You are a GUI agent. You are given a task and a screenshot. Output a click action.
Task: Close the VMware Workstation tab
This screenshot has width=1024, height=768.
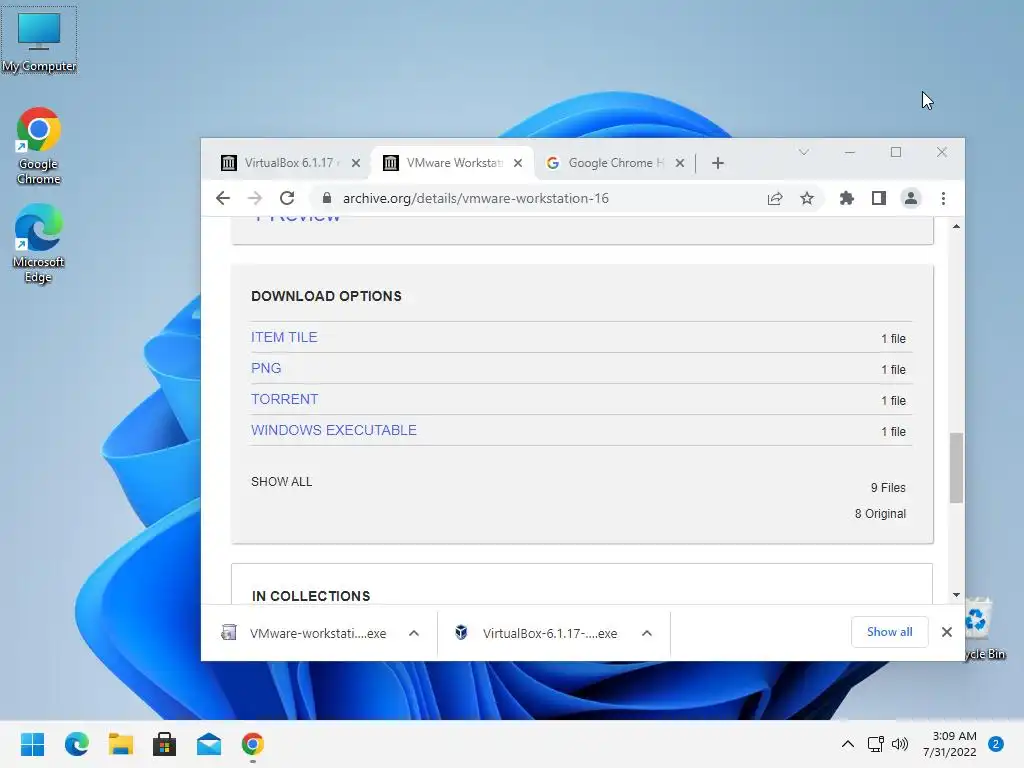(518, 163)
